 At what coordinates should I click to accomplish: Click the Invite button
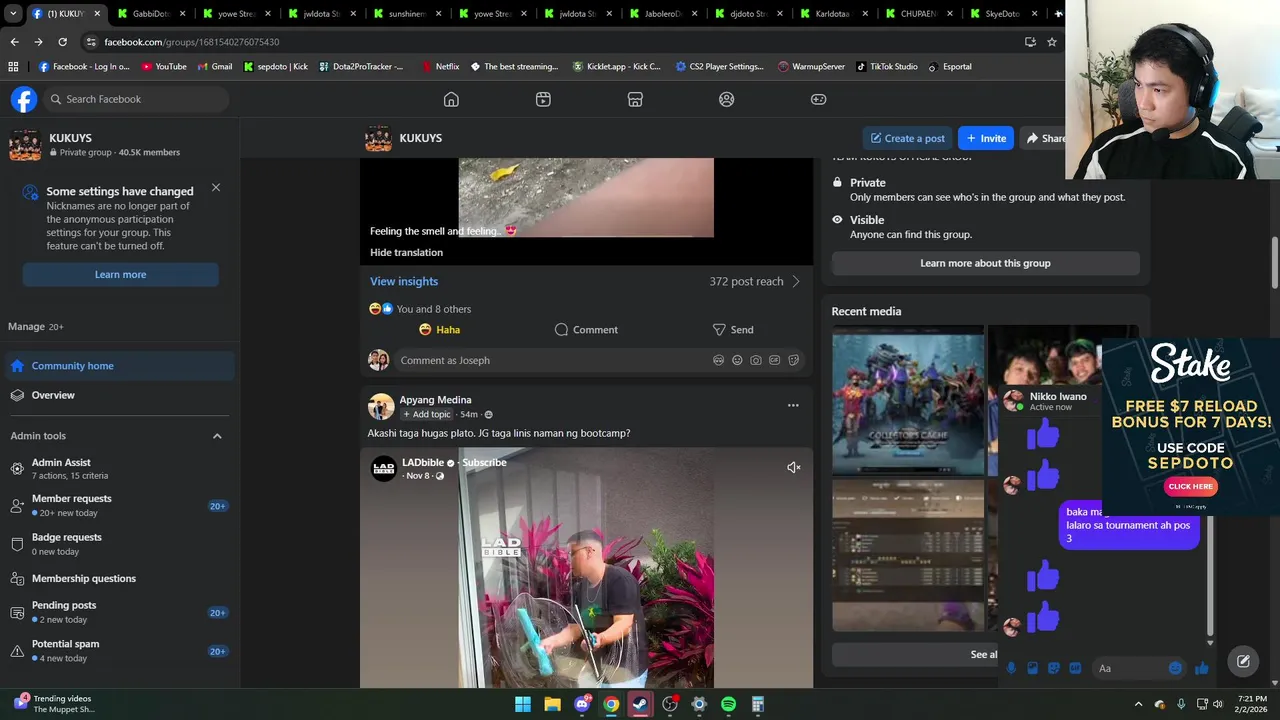(985, 138)
